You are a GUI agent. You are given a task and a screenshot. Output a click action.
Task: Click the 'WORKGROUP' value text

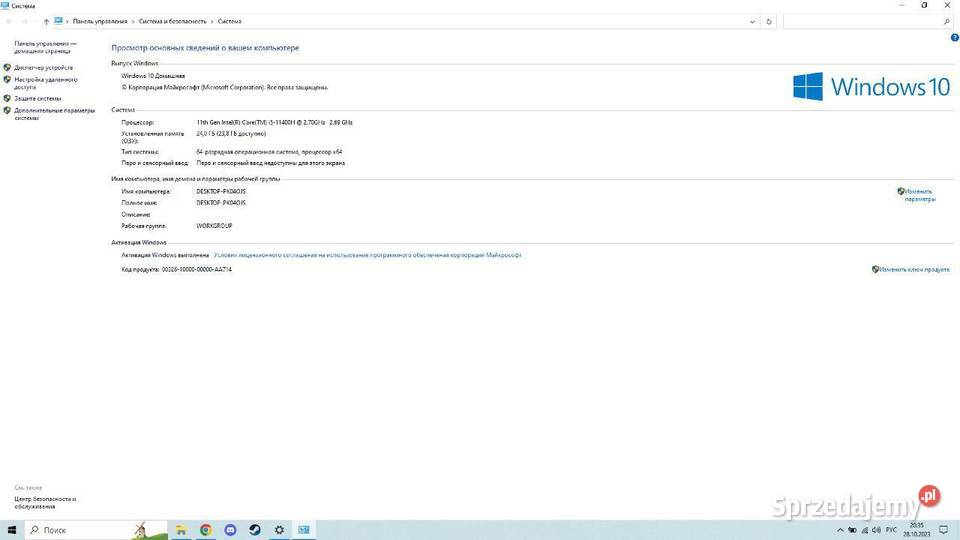tap(214, 226)
